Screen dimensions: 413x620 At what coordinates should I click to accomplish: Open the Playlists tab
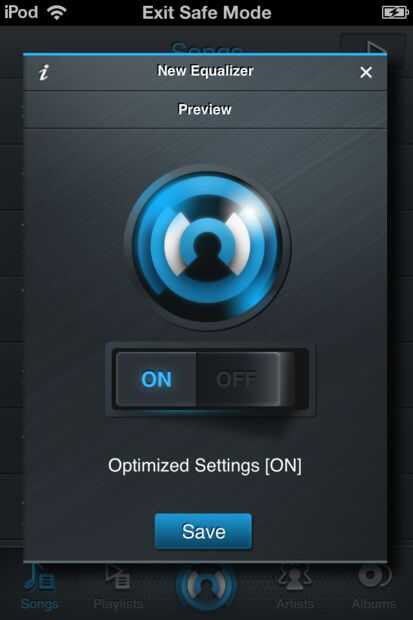118,588
